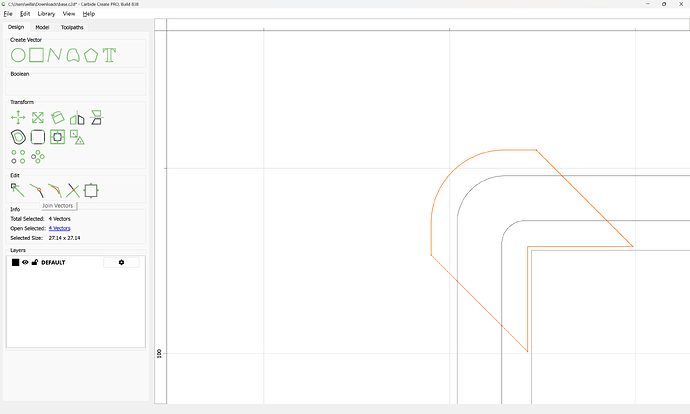
Task: Select the DEFAULT layer name
Action: tap(53, 262)
